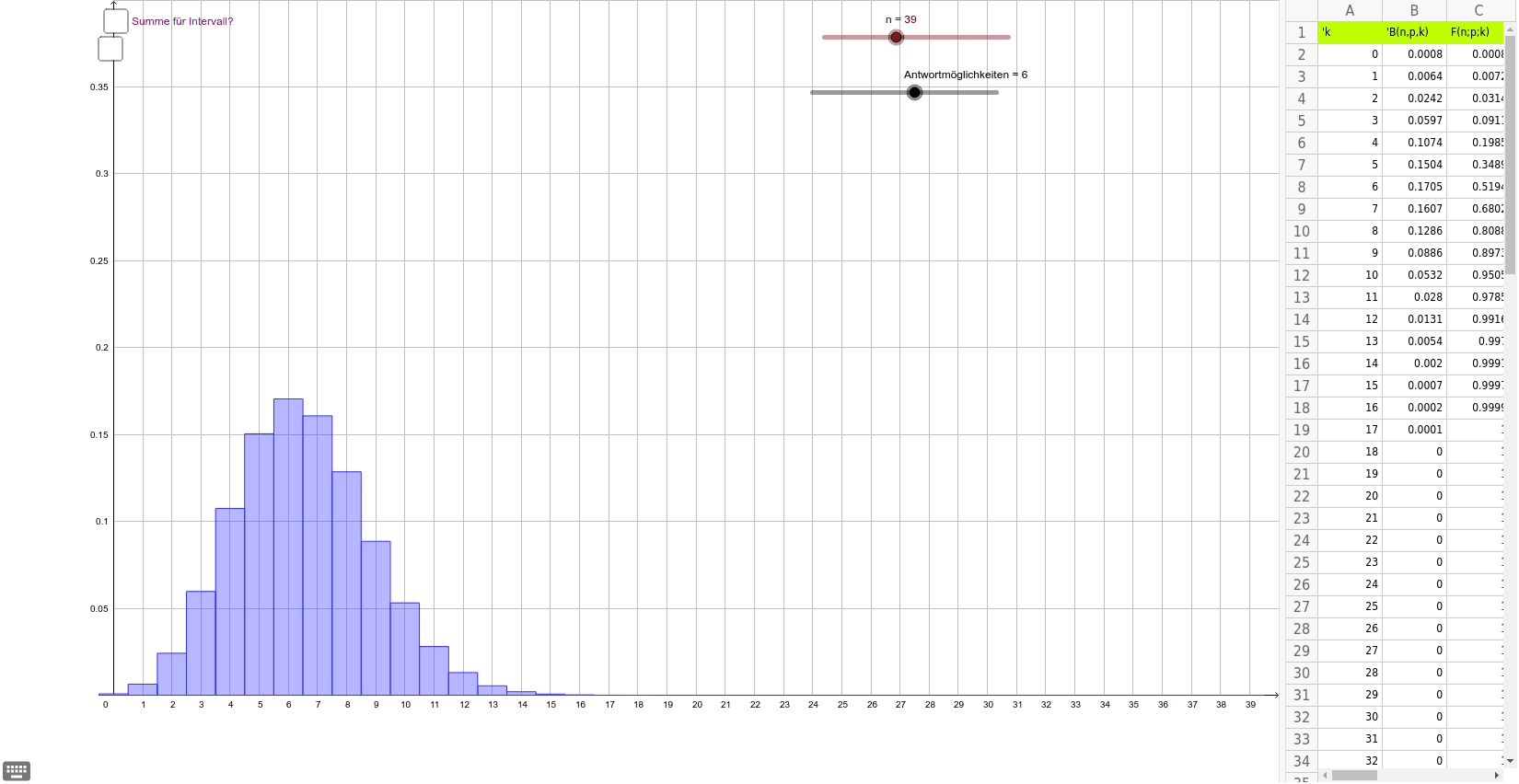Select cell with value 0.0054
Screen dimensions: 1519x784
click(1414, 341)
